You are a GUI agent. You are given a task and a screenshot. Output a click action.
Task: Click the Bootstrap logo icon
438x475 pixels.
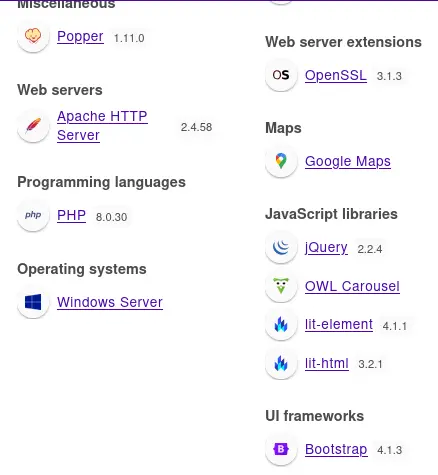click(281, 449)
